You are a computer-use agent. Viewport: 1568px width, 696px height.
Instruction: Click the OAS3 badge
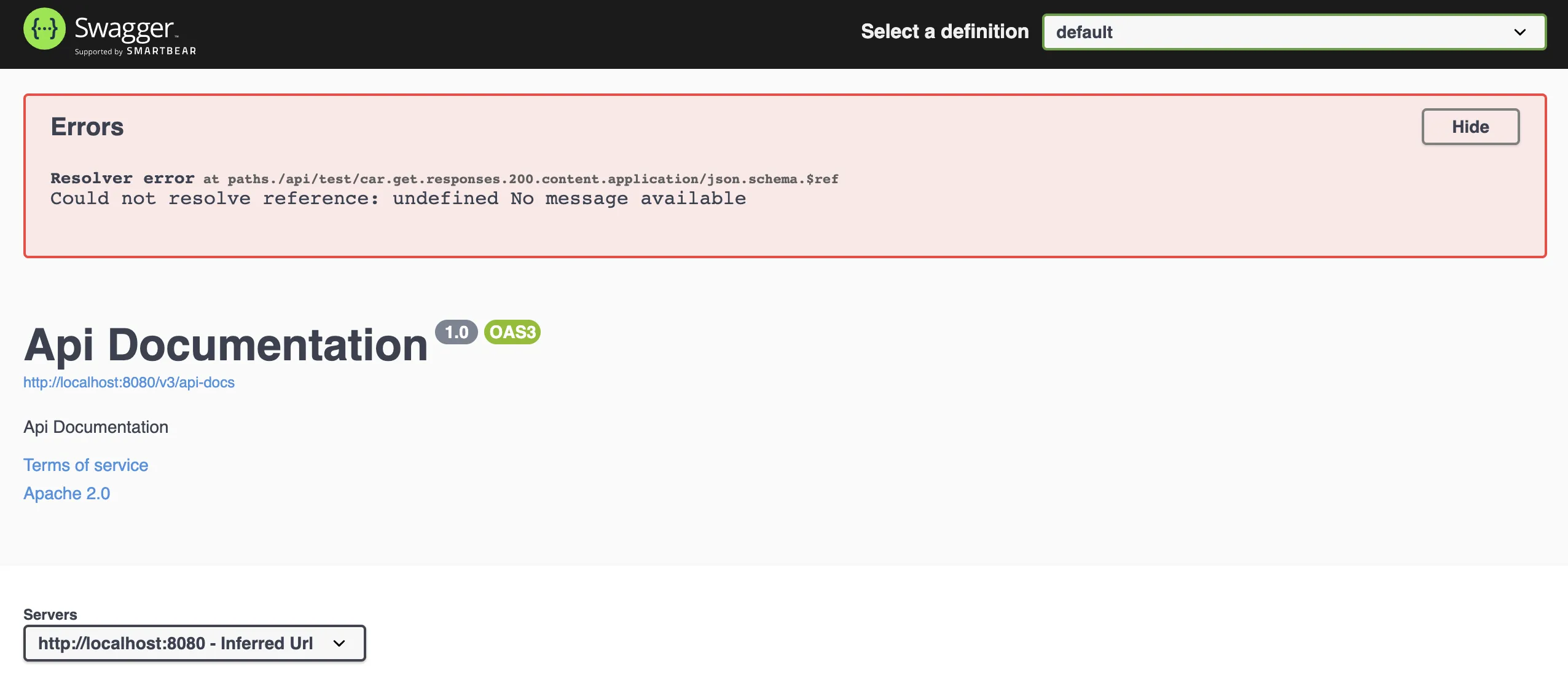coord(512,333)
